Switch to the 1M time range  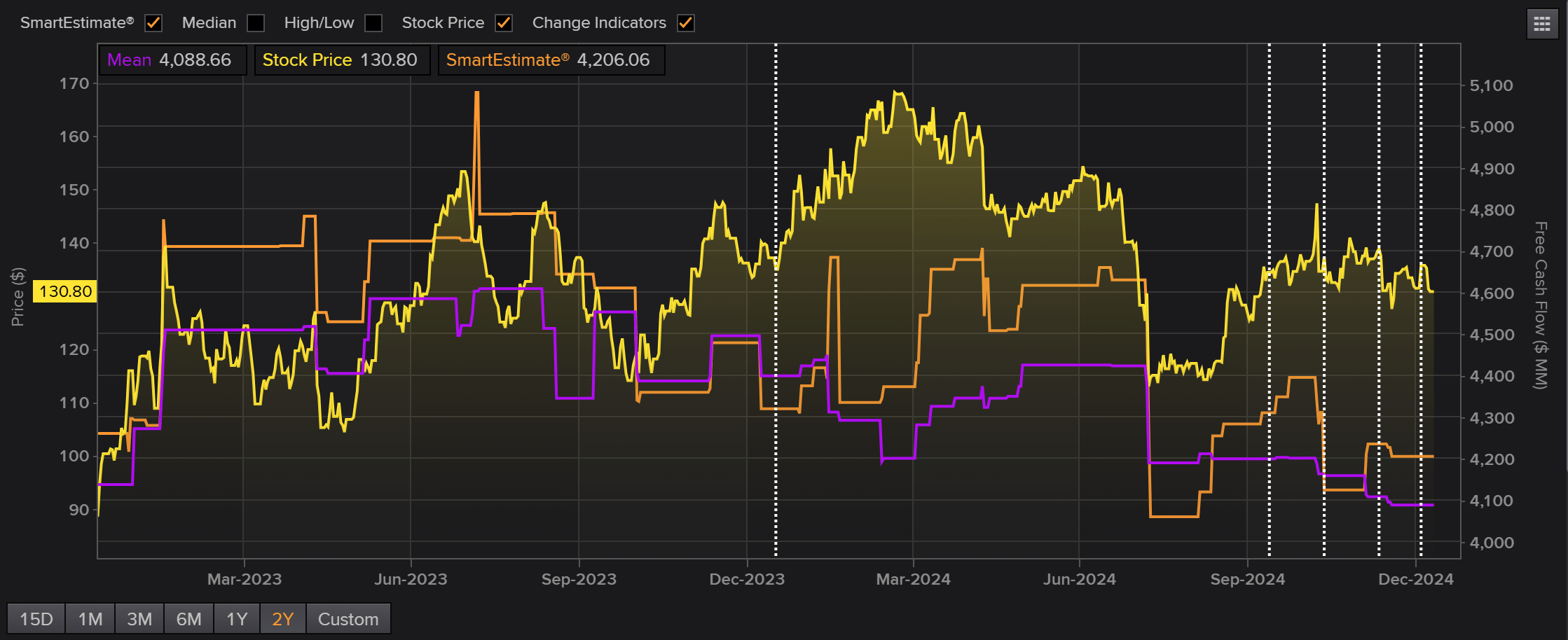coord(90,619)
